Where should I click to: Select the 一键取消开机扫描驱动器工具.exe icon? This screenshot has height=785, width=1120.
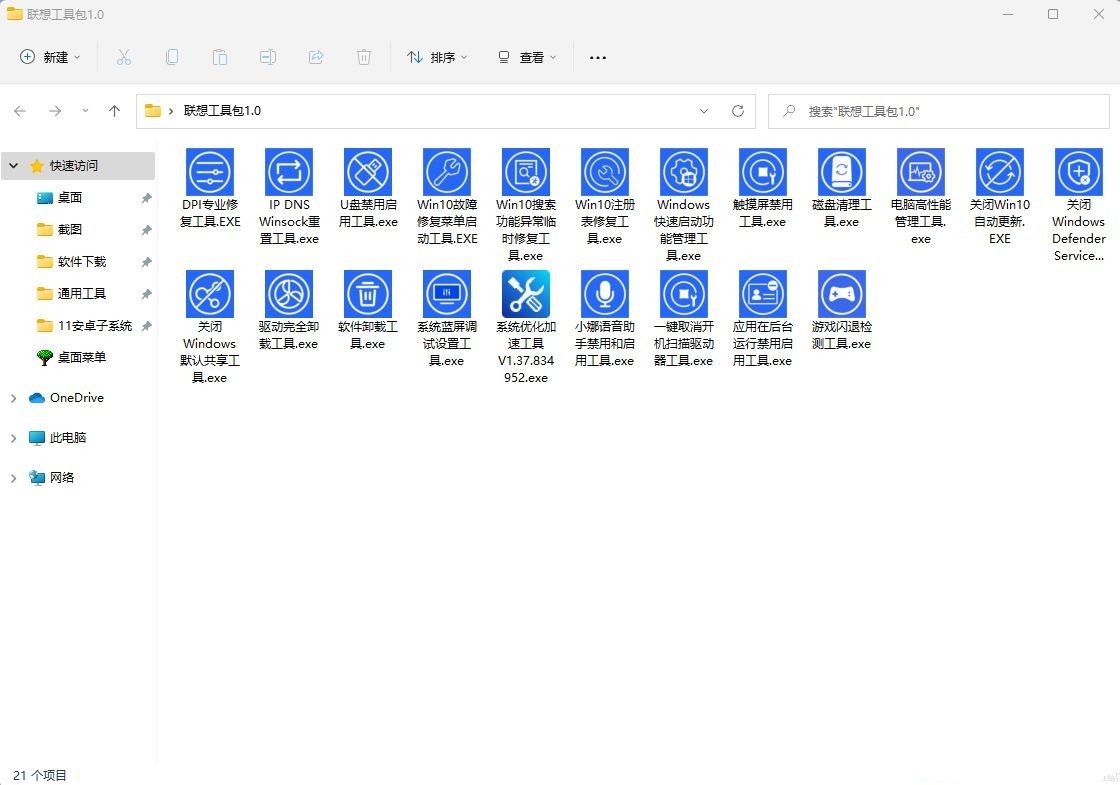click(684, 294)
